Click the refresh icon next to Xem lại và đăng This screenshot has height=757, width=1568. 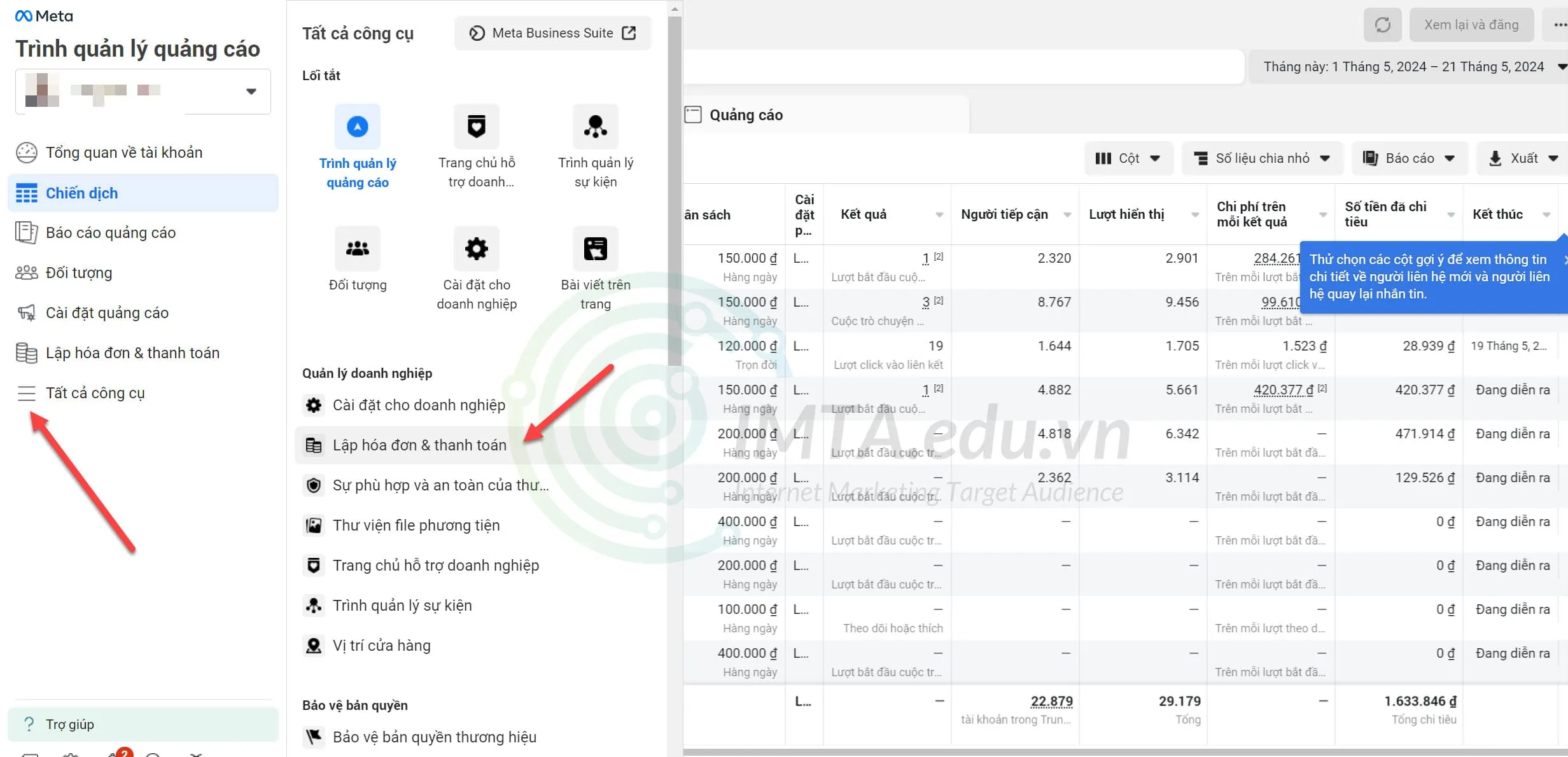1382,24
